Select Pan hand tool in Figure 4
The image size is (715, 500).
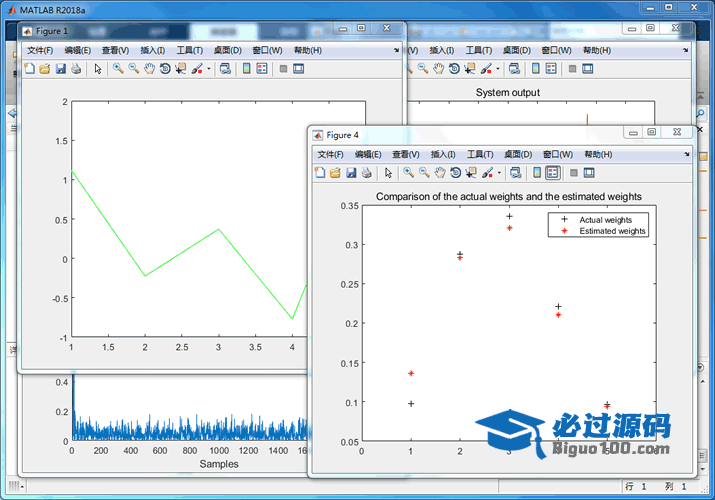[x=440, y=173]
